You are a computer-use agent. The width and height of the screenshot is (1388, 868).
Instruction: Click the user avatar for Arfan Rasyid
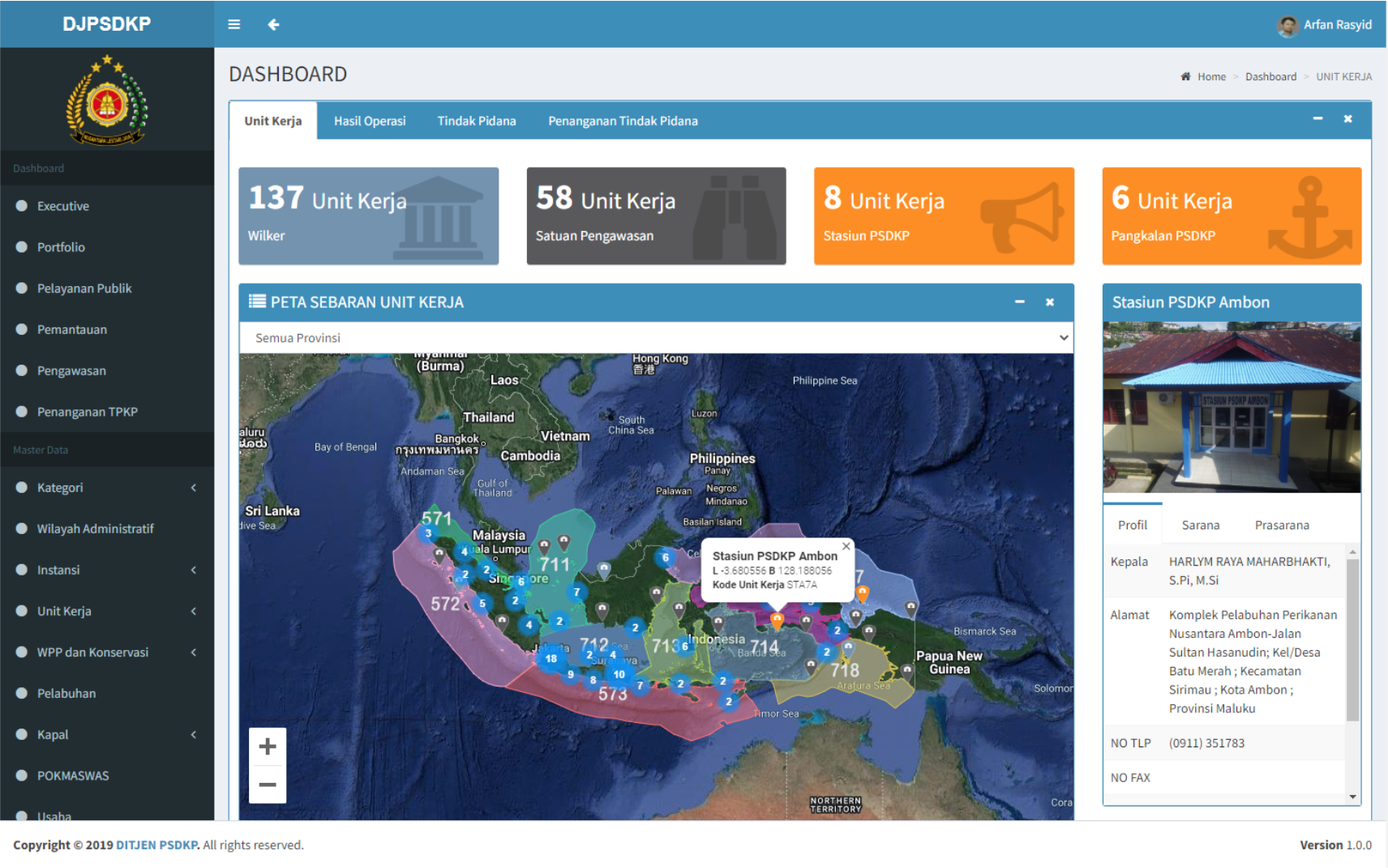coord(1287,26)
